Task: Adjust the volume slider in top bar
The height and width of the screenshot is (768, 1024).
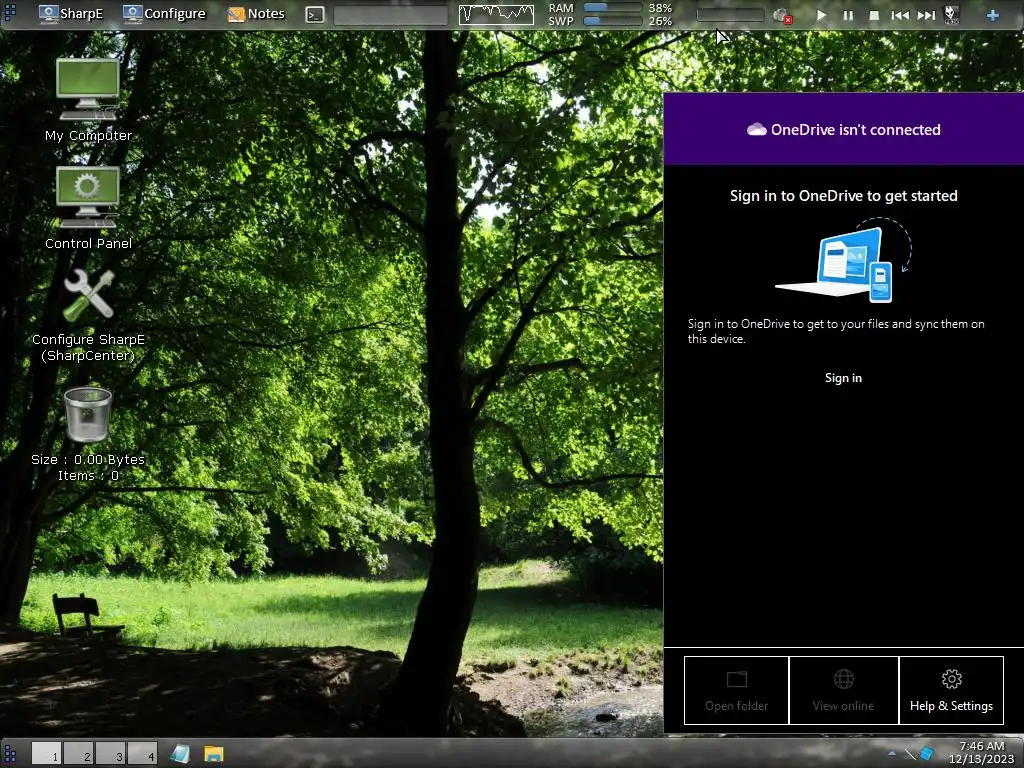Action: point(730,14)
